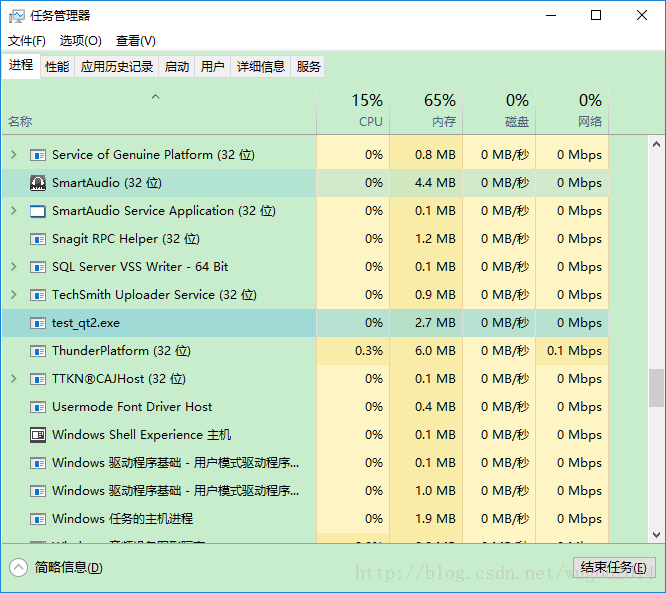The width and height of the screenshot is (666, 593).
Task: Click the vertical scrollbar thumb
Action: [x=656, y=388]
